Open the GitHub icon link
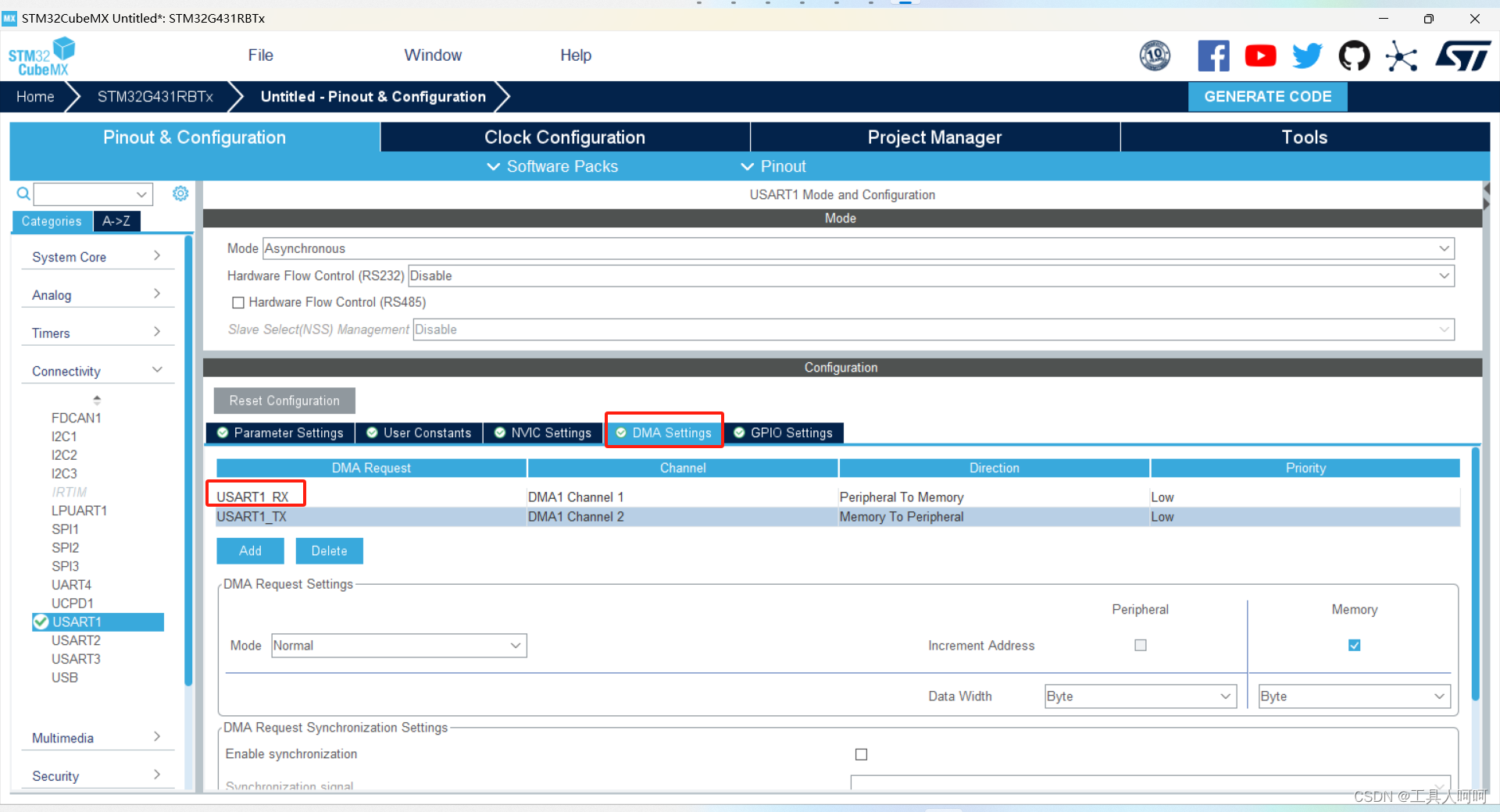The width and height of the screenshot is (1500, 812). pyautogui.click(x=1354, y=56)
